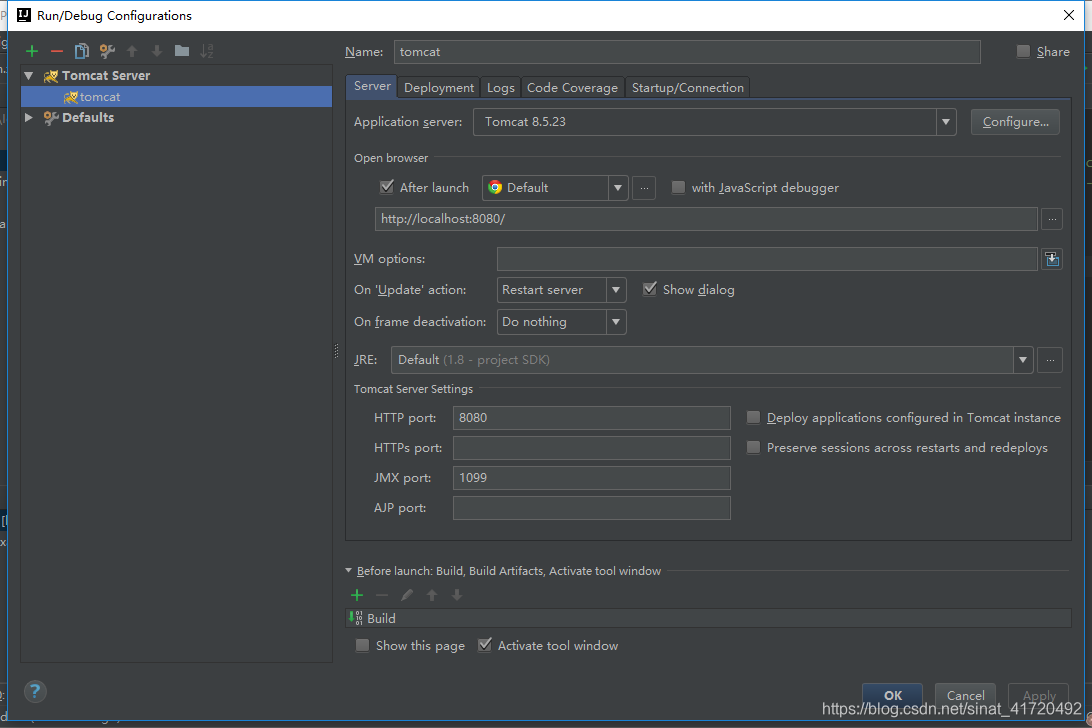Move before-launch task down
Screen dimensions: 1092x728
point(457,595)
